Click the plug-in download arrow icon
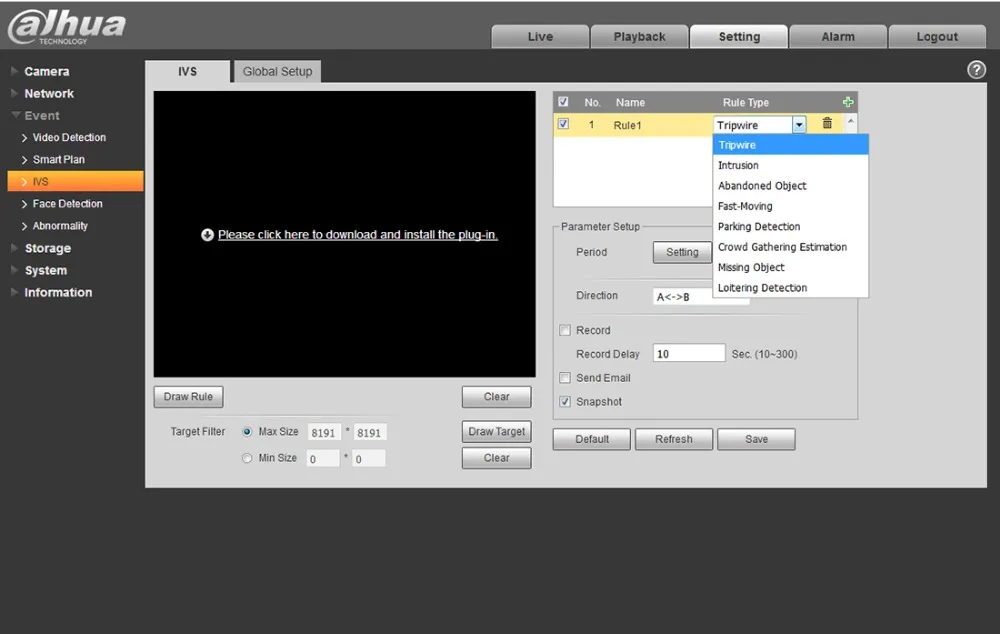The image size is (1000, 634). click(207, 235)
